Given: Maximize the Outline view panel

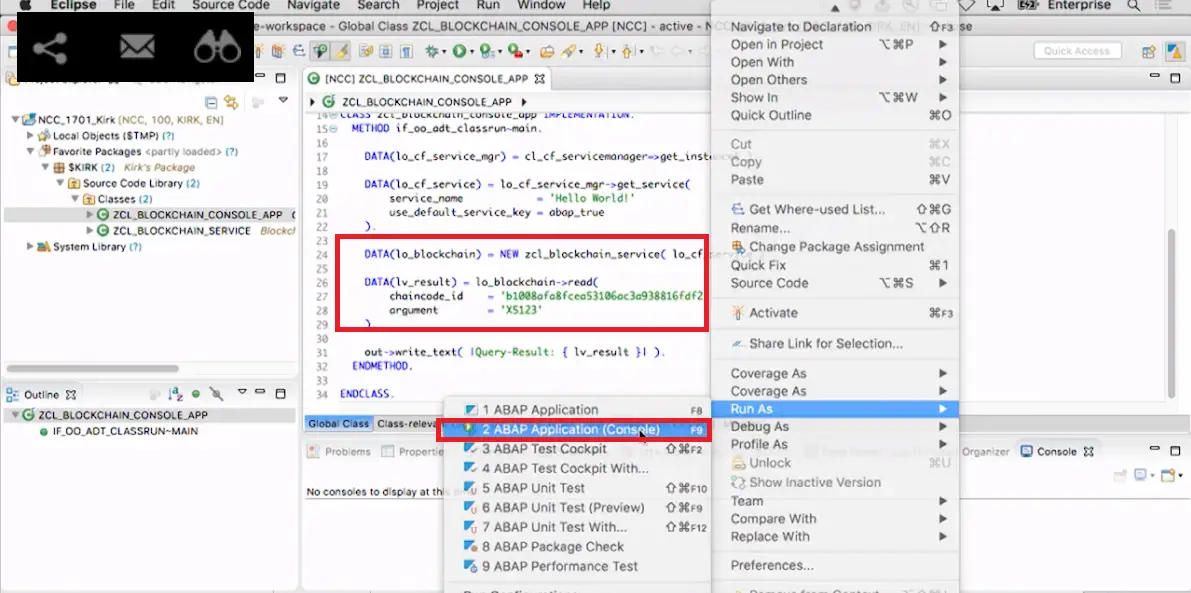Looking at the screenshot, I should (280, 393).
